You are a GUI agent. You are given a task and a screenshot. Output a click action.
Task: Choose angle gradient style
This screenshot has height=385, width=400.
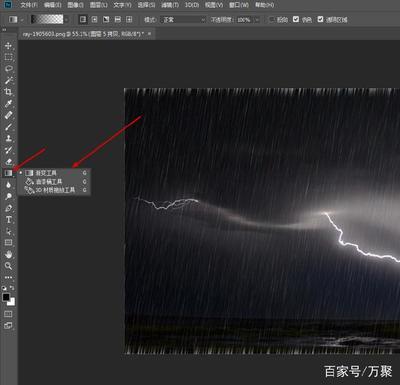coord(106,20)
